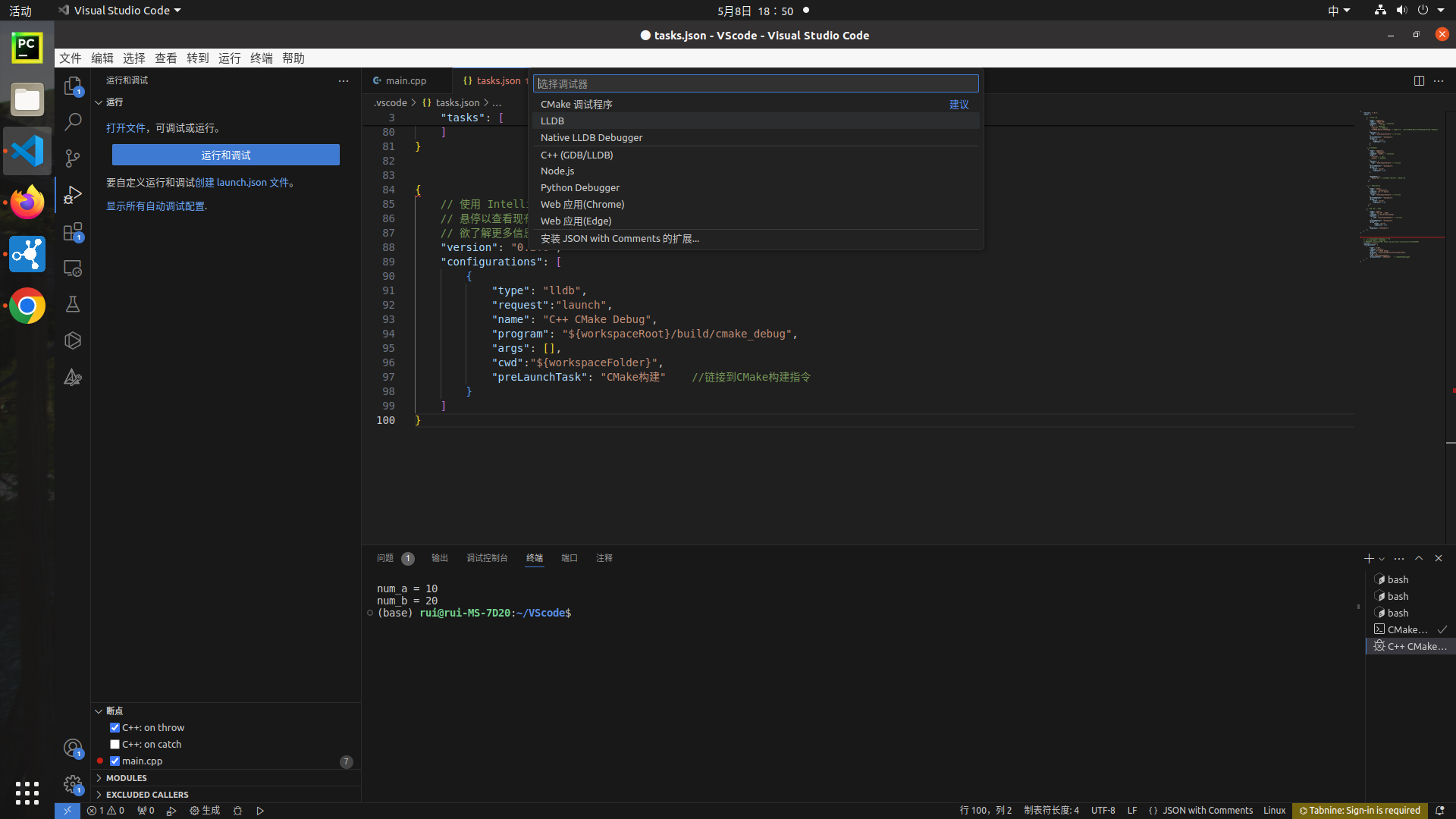The height and width of the screenshot is (819, 1456).
Task: Open the Testing beaker icon
Action: (72, 304)
